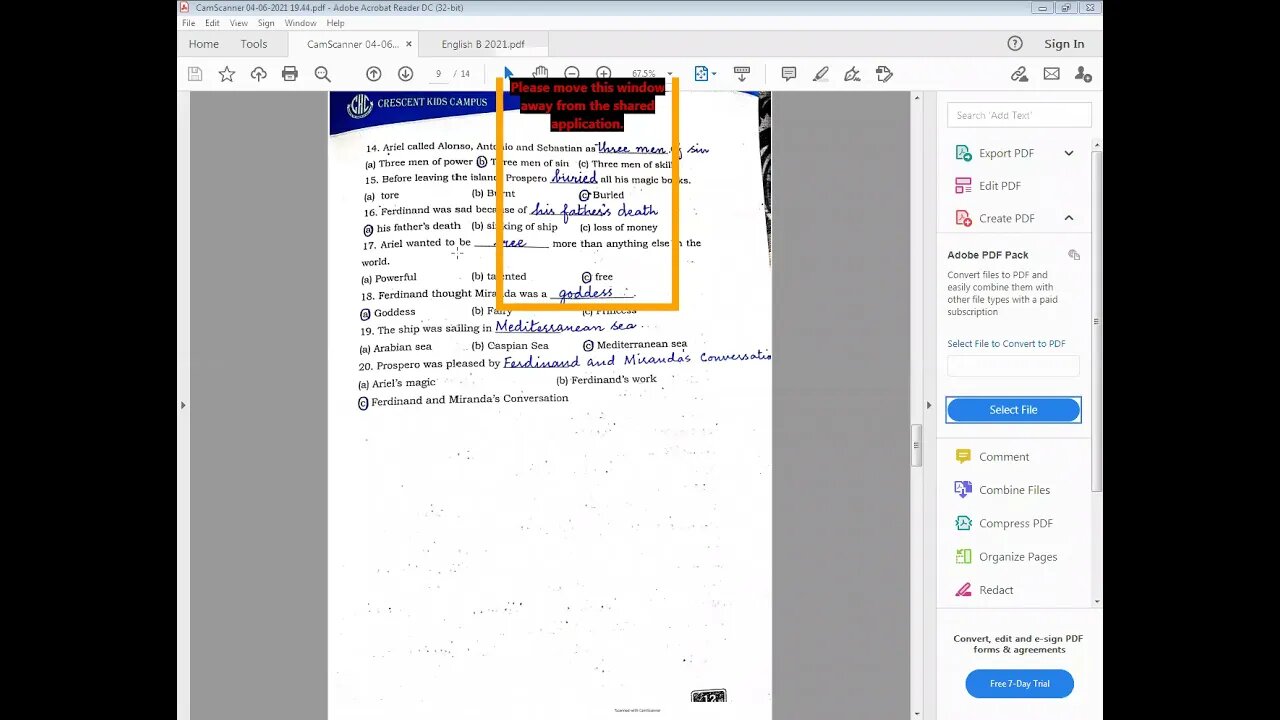The width and height of the screenshot is (1280, 720).
Task: Choose the Selection arrow tool
Action: click(508, 73)
